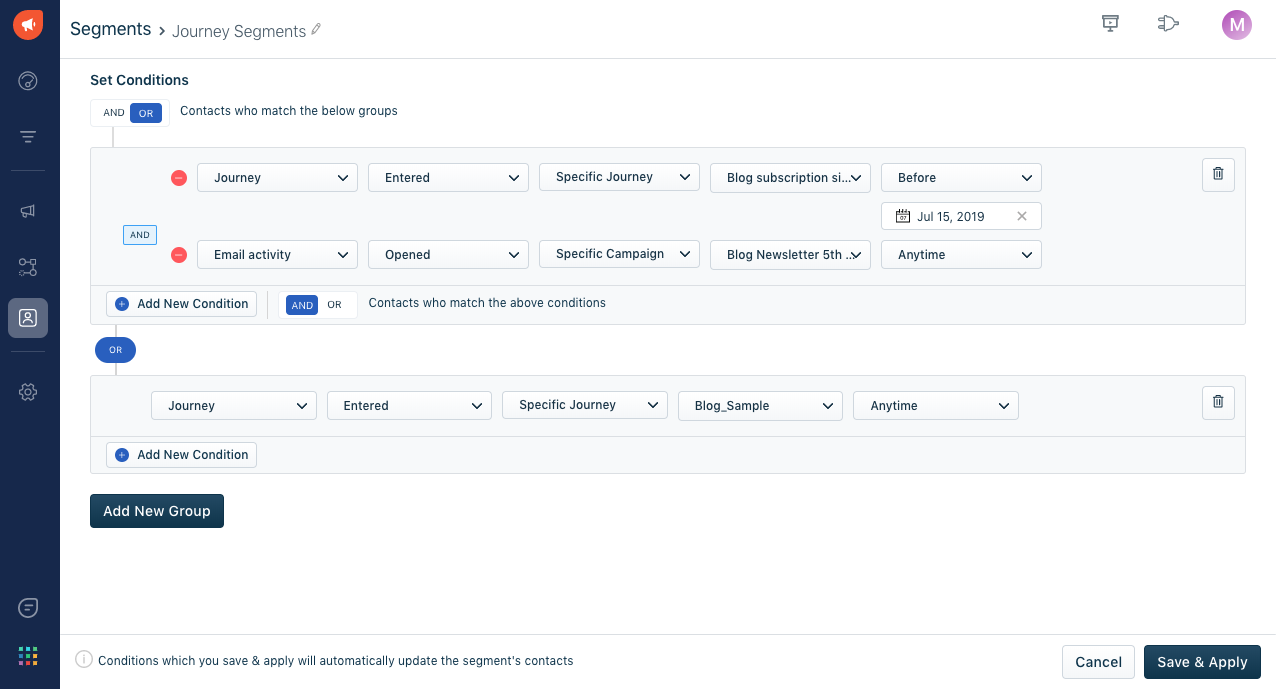This screenshot has height=689, width=1276.
Task: Toggle the OR connector between groups
Action: pyautogui.click(x=116, y=350)
